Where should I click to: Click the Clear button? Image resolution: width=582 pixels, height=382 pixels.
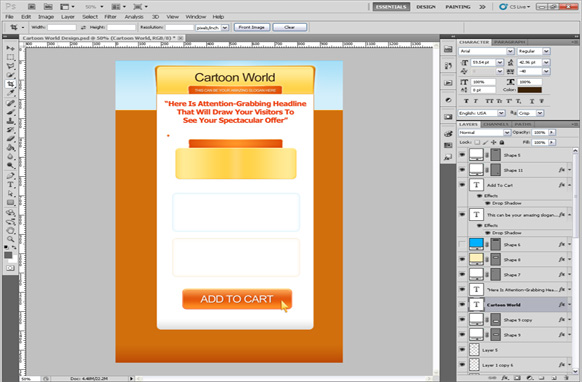tap(290, 27)
